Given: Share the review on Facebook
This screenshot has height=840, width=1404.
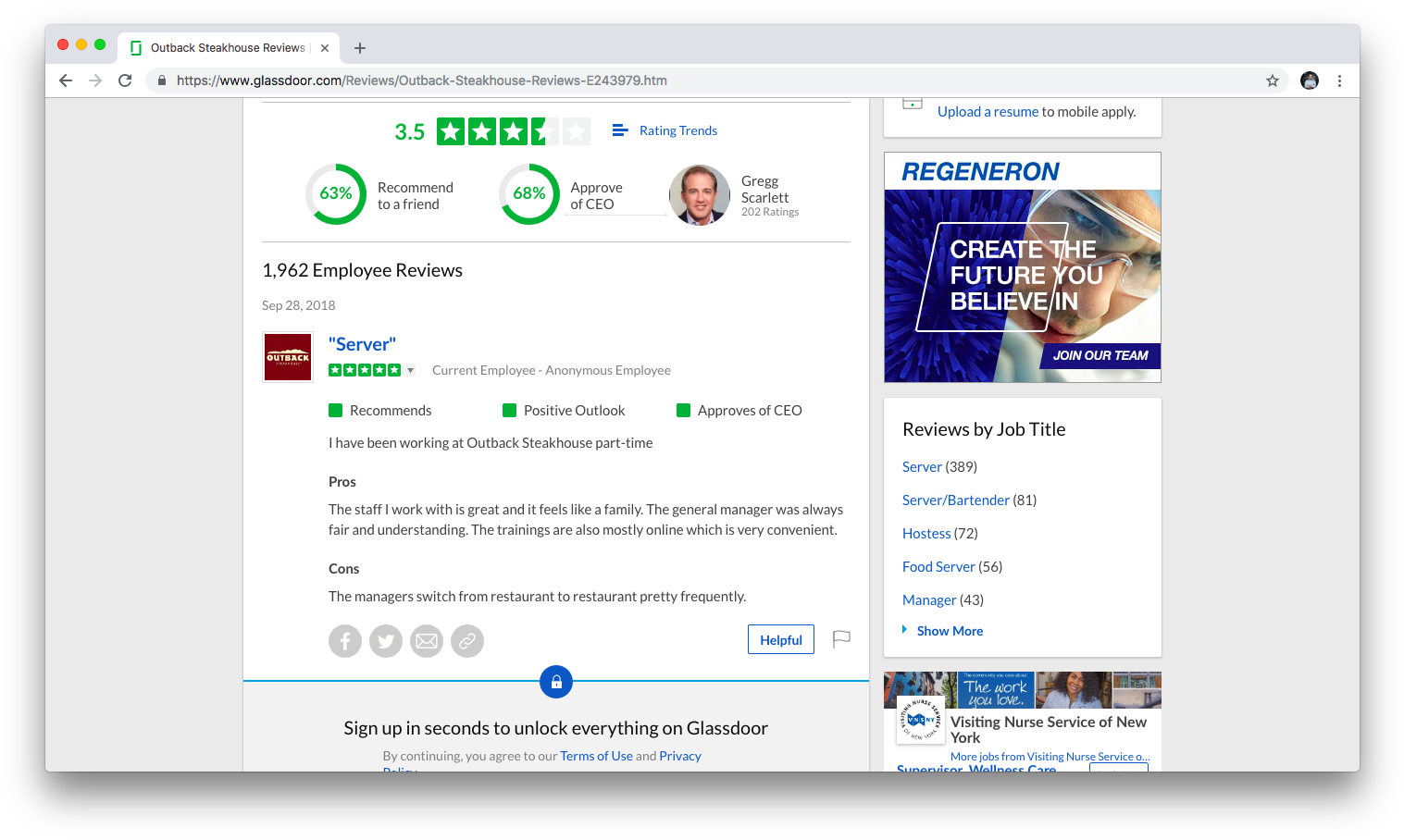Looking at the screenshot, I should point(345,641).
